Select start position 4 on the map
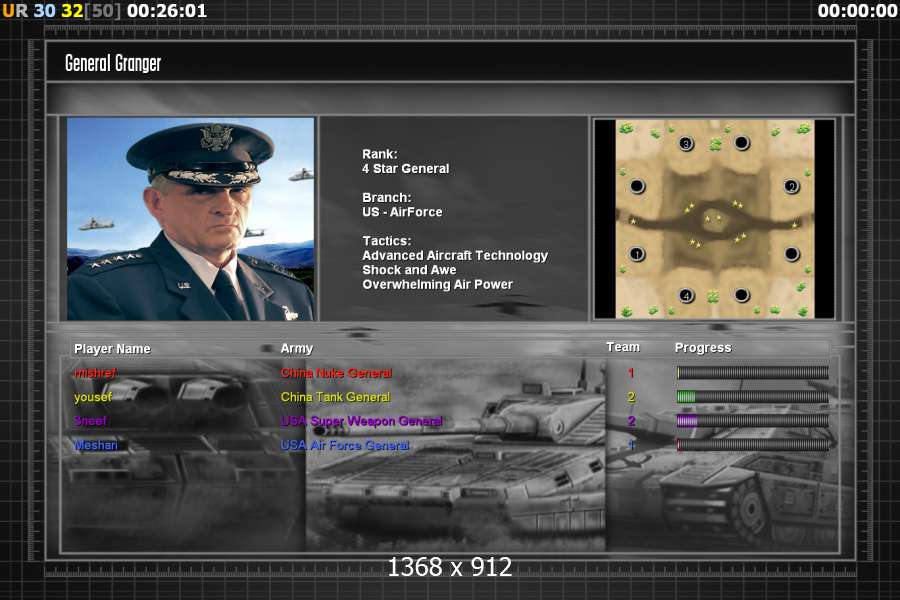This screenshot has height=600, width=900. 686,295
